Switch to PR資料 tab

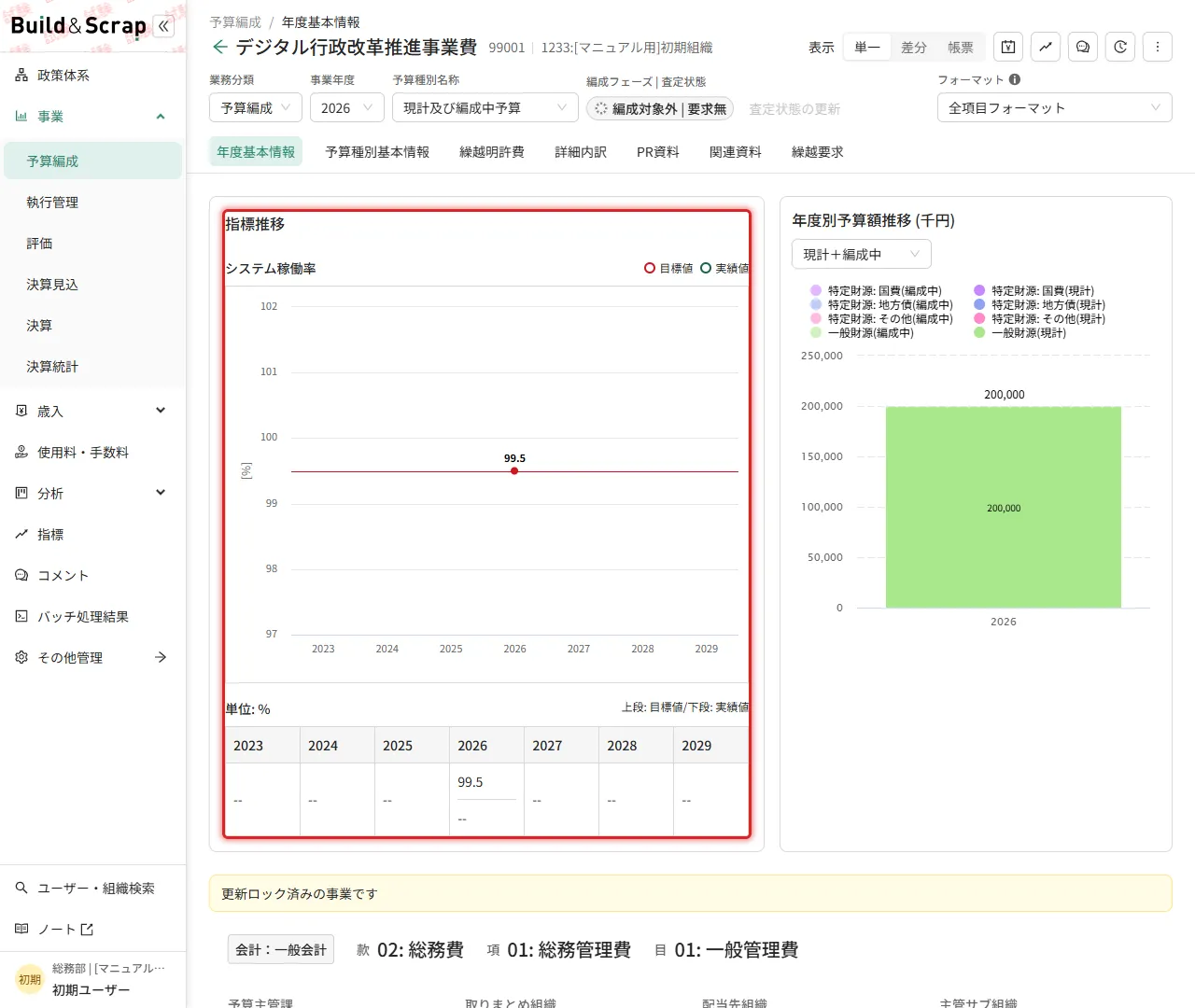658,152
